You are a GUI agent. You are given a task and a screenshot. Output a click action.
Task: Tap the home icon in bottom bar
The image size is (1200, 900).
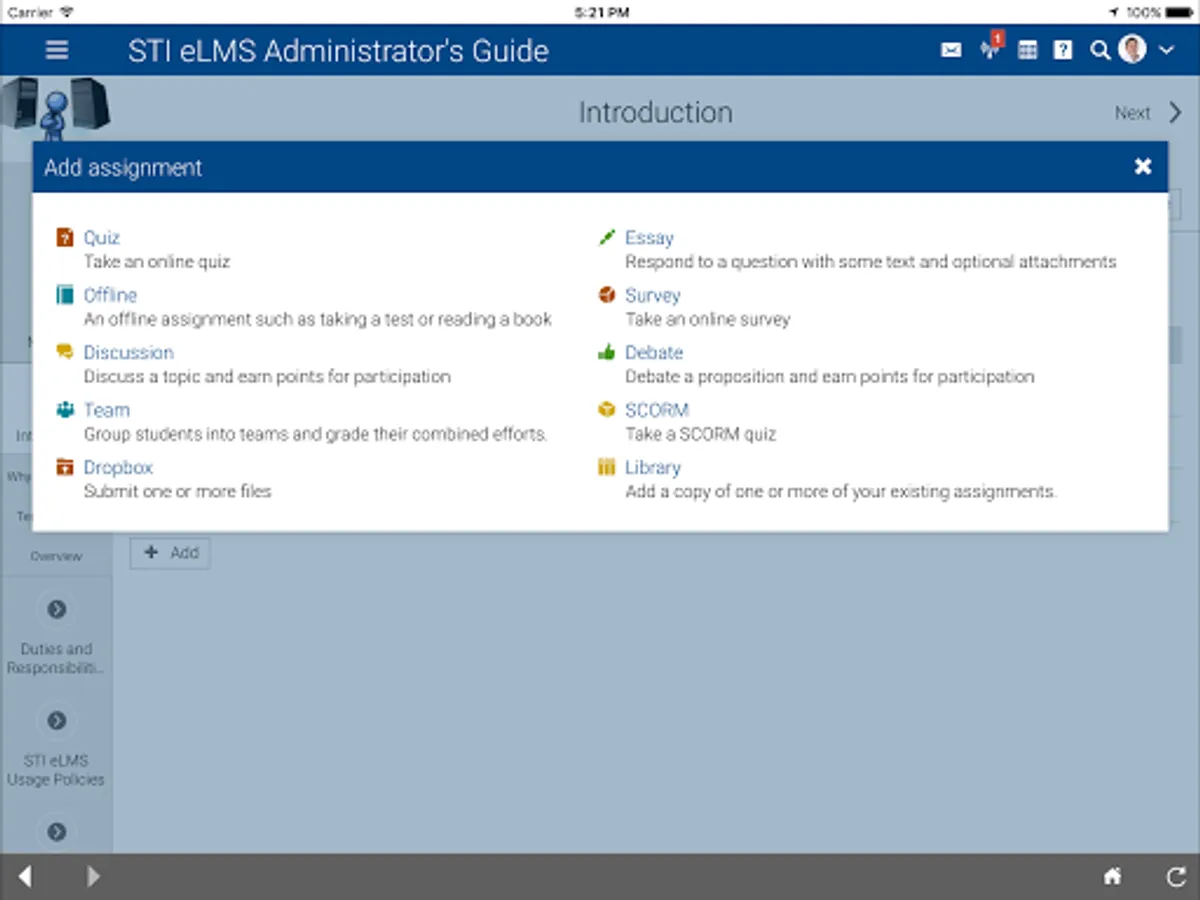[x=1112, y=877]
